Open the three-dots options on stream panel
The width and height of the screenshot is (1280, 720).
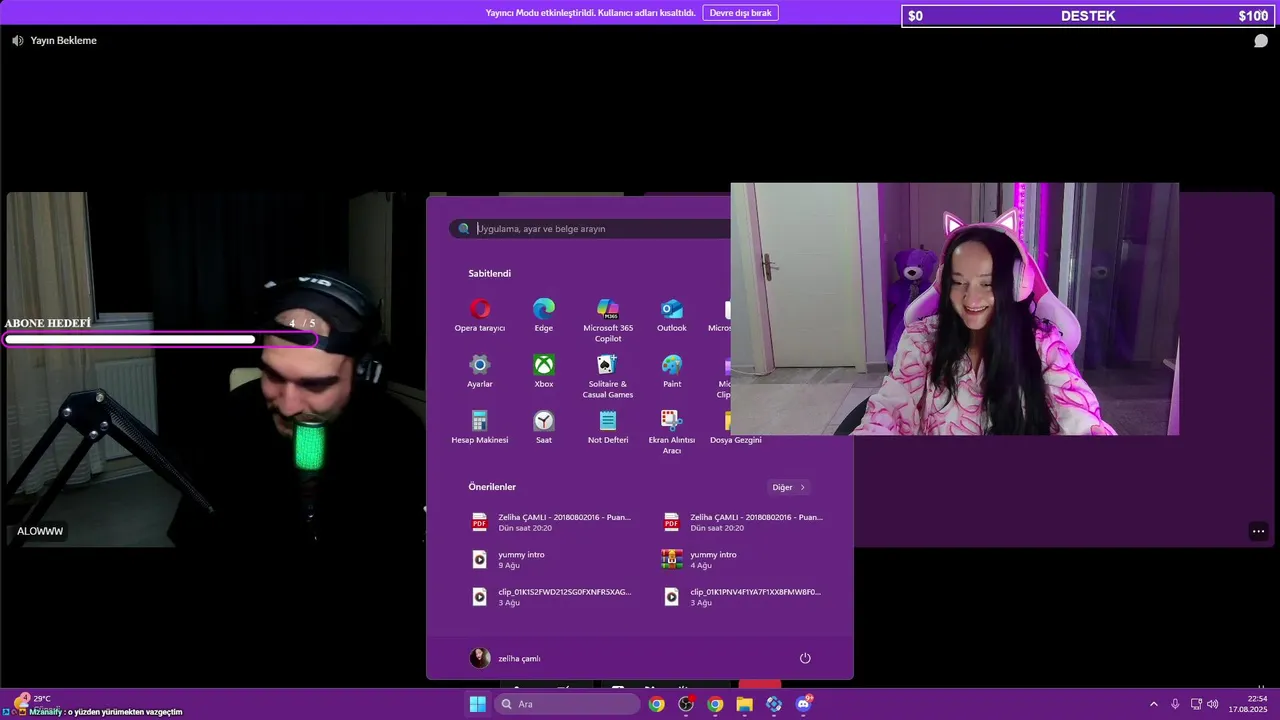coord(1258,531)
